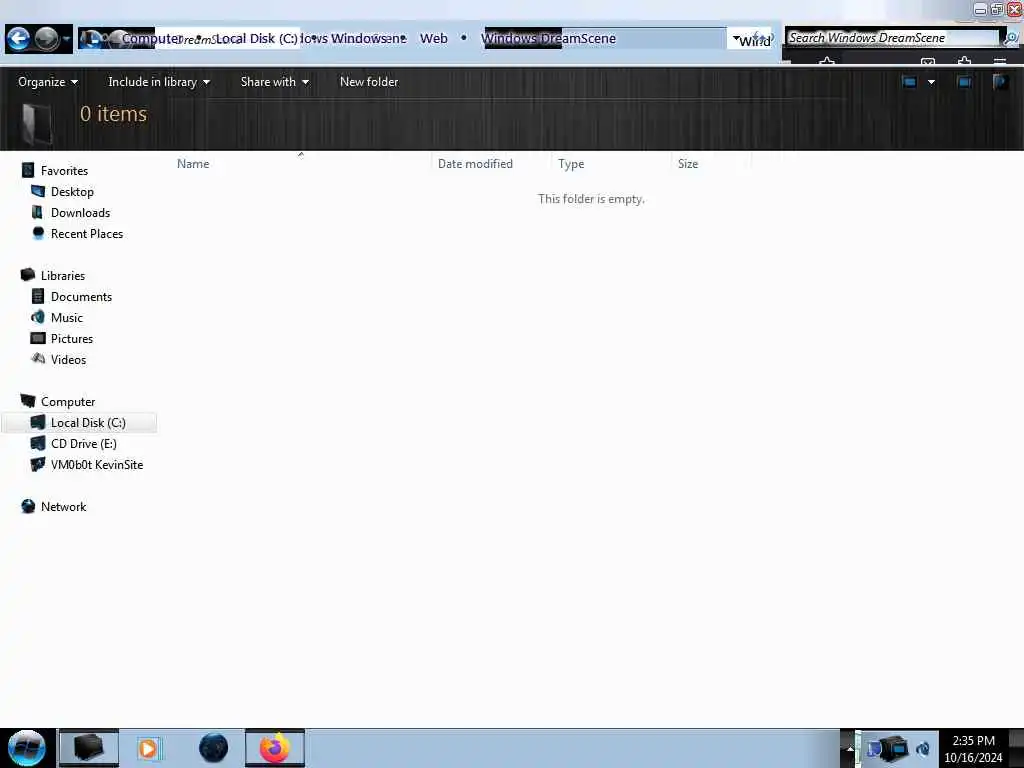1024x768 pixels.
Task: Open the Include in library menu
Action: (159, 82)
